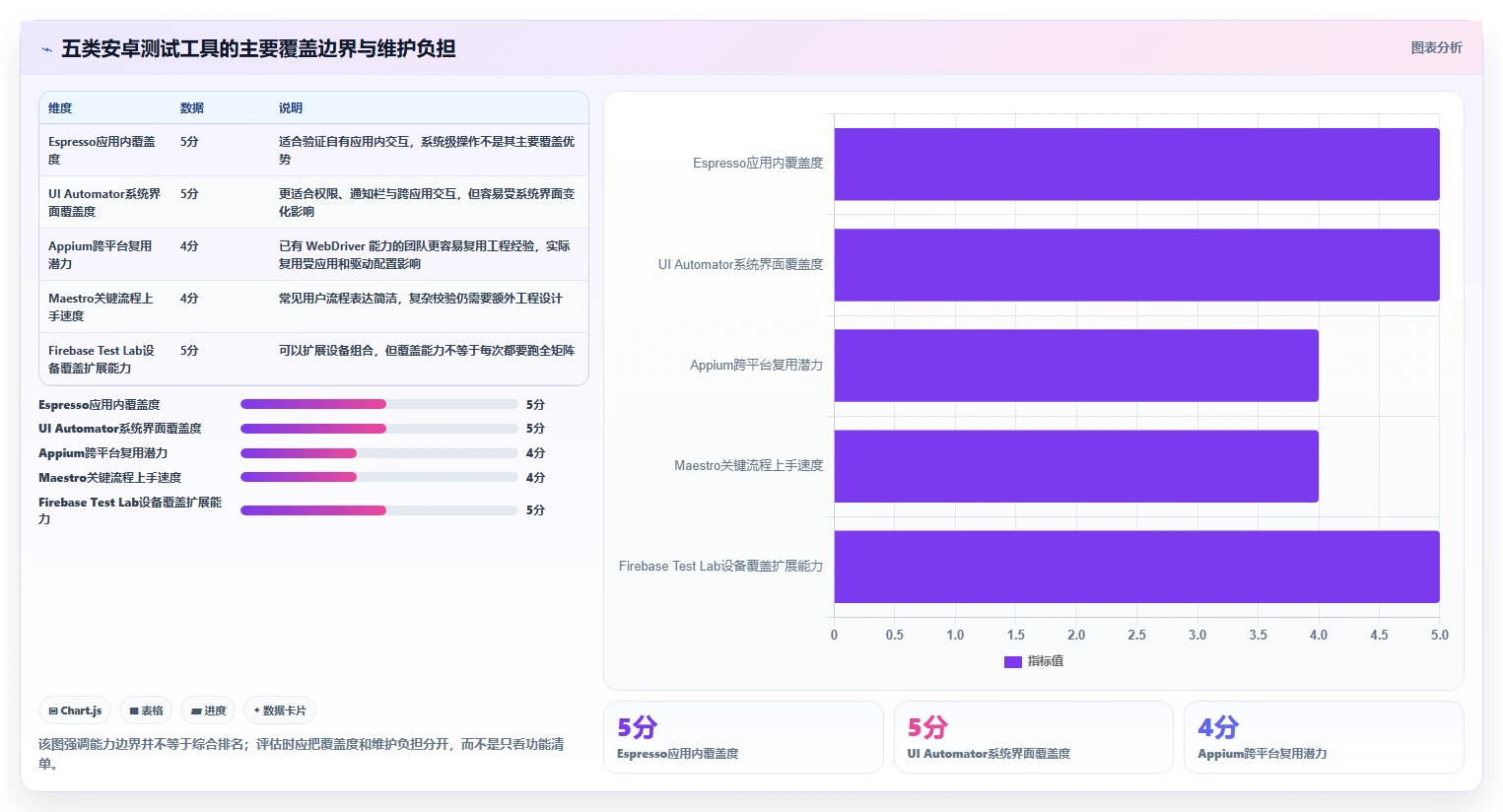
Task: Open the 5分 Espresso应用内覆盖度 data card
Action: [743, 737]
